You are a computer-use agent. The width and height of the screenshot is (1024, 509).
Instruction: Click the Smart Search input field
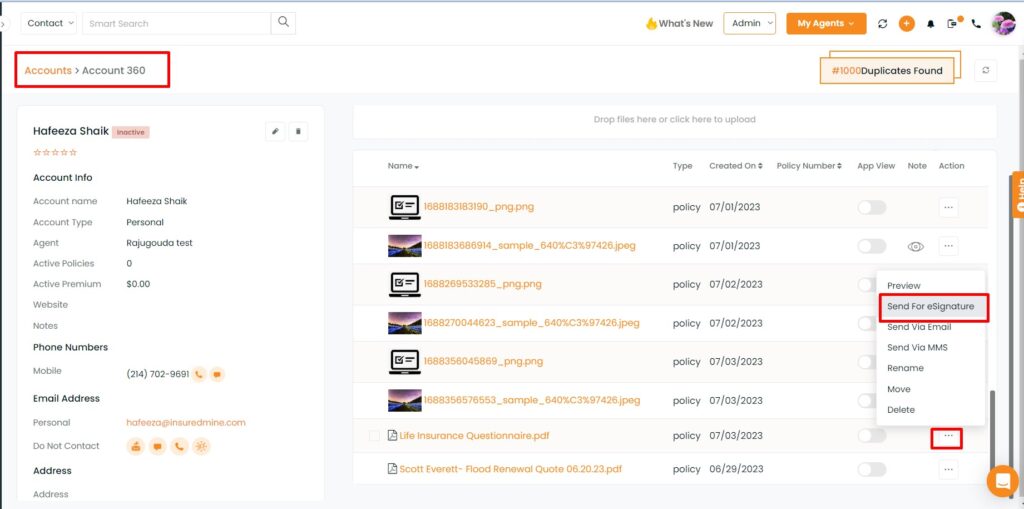coord(176,23)
